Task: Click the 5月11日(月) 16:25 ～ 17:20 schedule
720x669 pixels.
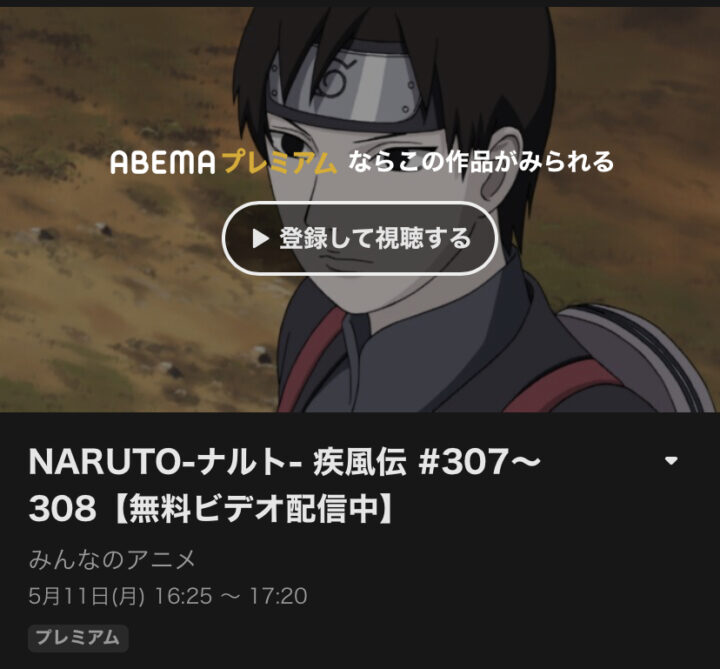Action: click(168, 596)
